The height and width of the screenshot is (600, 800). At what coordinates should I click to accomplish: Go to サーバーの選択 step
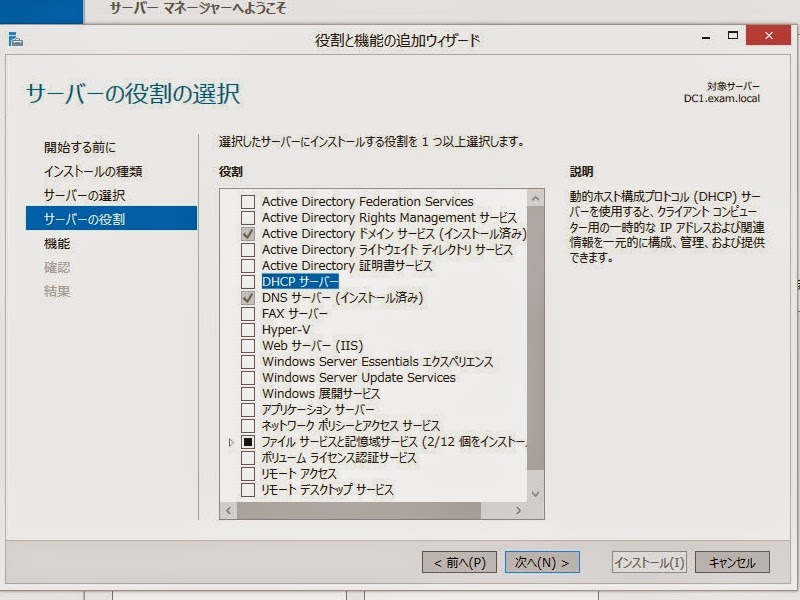(x=84, y=195)
